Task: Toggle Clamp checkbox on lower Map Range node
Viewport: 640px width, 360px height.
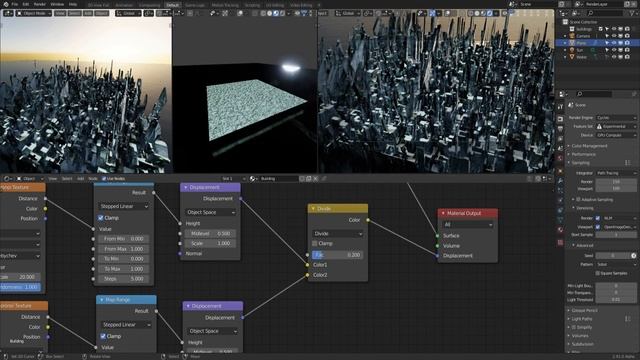Action: coord(103,336)
